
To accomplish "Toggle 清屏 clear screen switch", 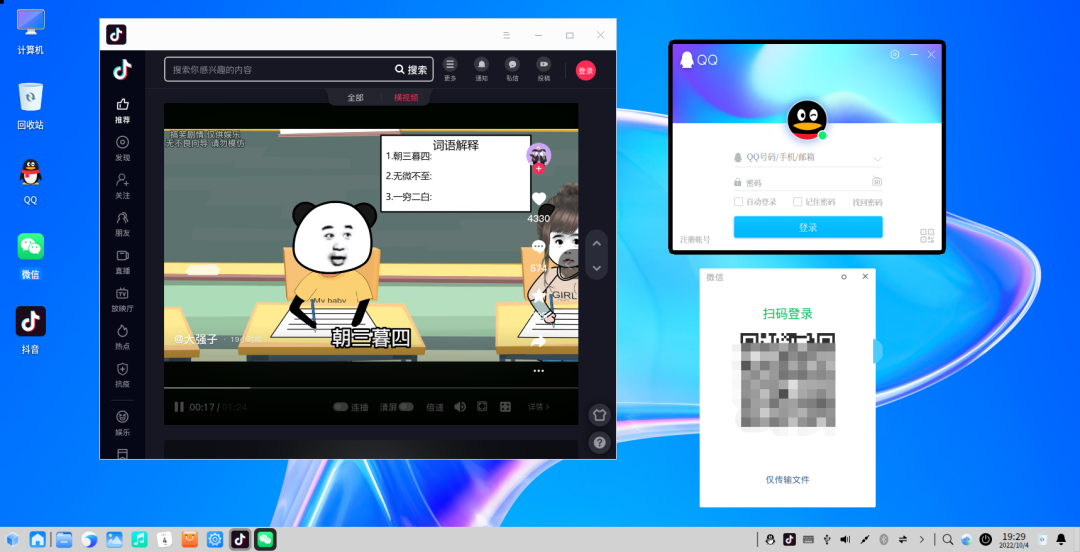I will pyautogui.click(x=406, y=407).
